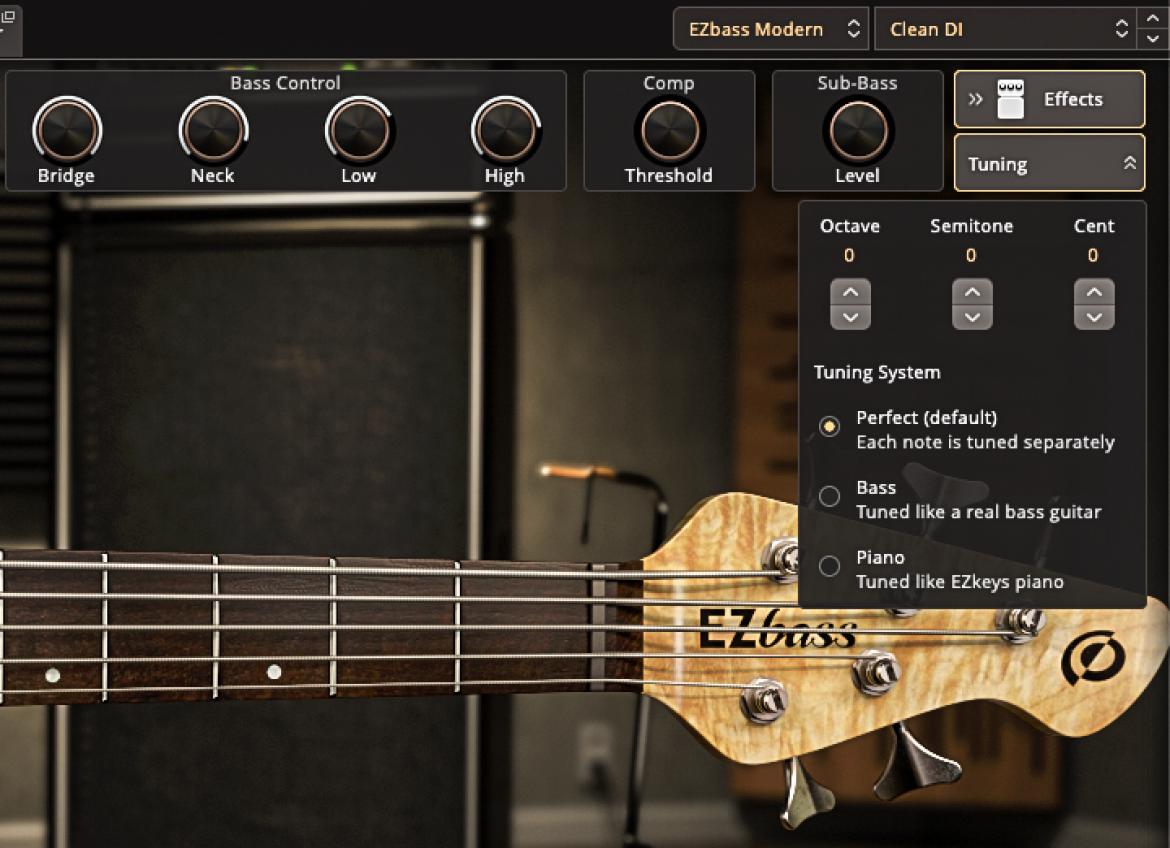This screenshot has height=848, width=1170.
Task: Click the Sub-Bass Level knob
Action: pos(857,130)
